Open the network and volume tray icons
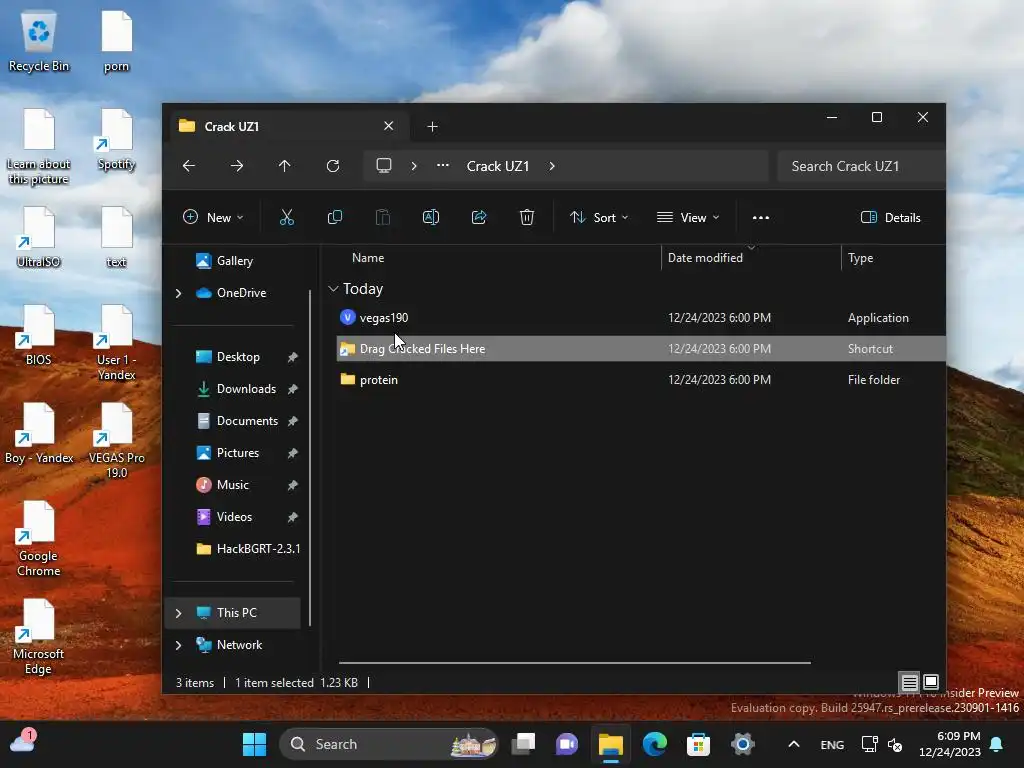 pyautogui.click(x=882, y=744)
